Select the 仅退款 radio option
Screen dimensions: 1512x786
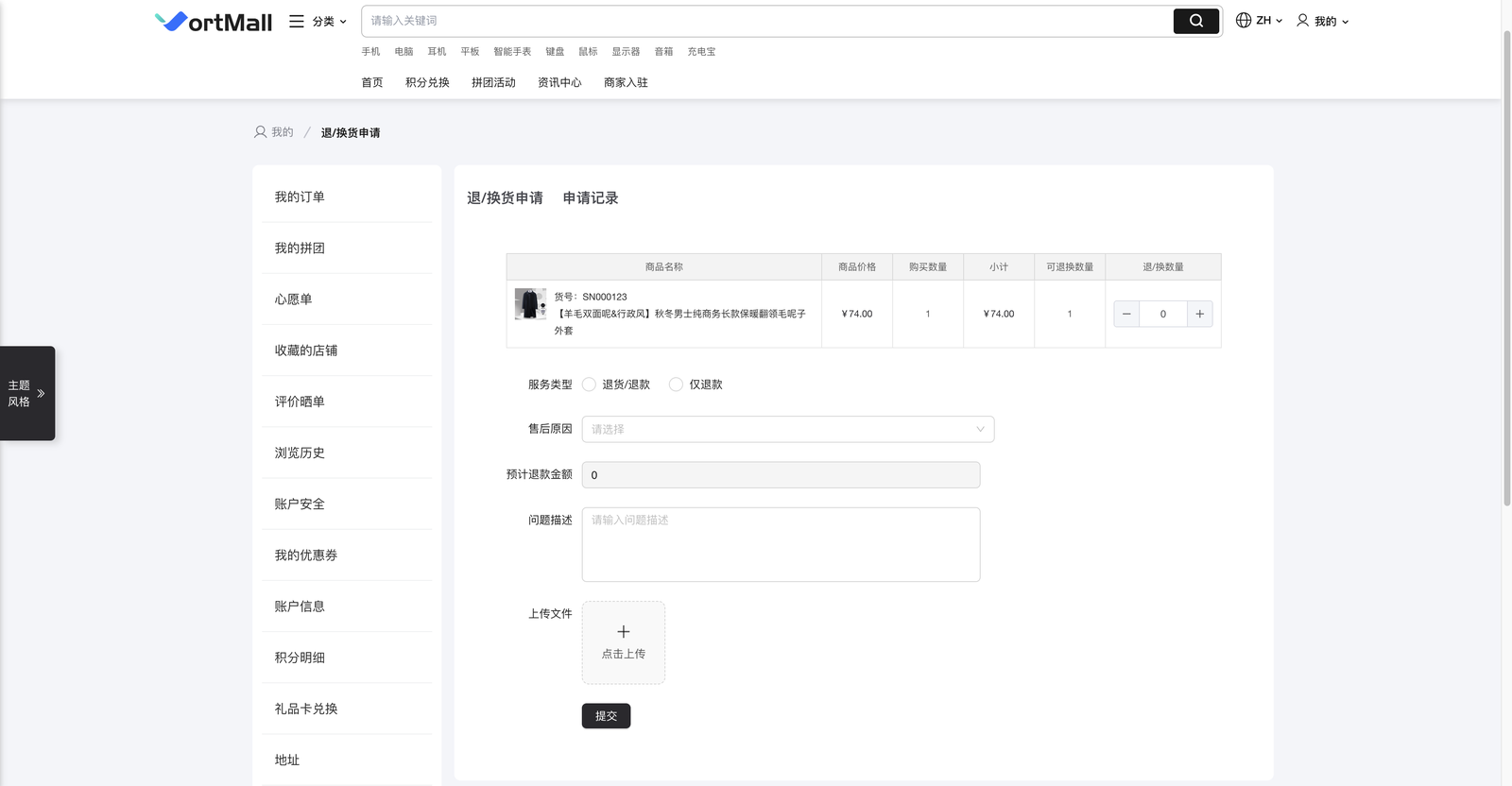coord(676,384)
